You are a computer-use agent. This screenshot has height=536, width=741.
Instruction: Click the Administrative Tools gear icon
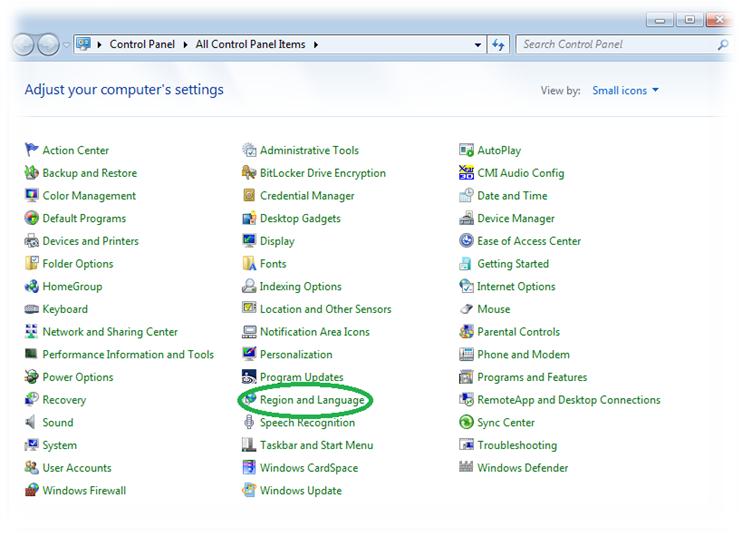click(x=249, y=150)
